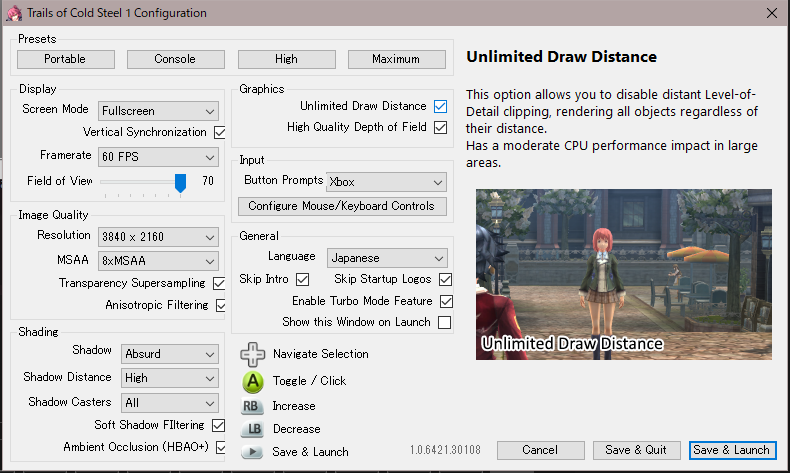Close the configuration window
This screenshot has height=473, width=790.
coord(772,13)
